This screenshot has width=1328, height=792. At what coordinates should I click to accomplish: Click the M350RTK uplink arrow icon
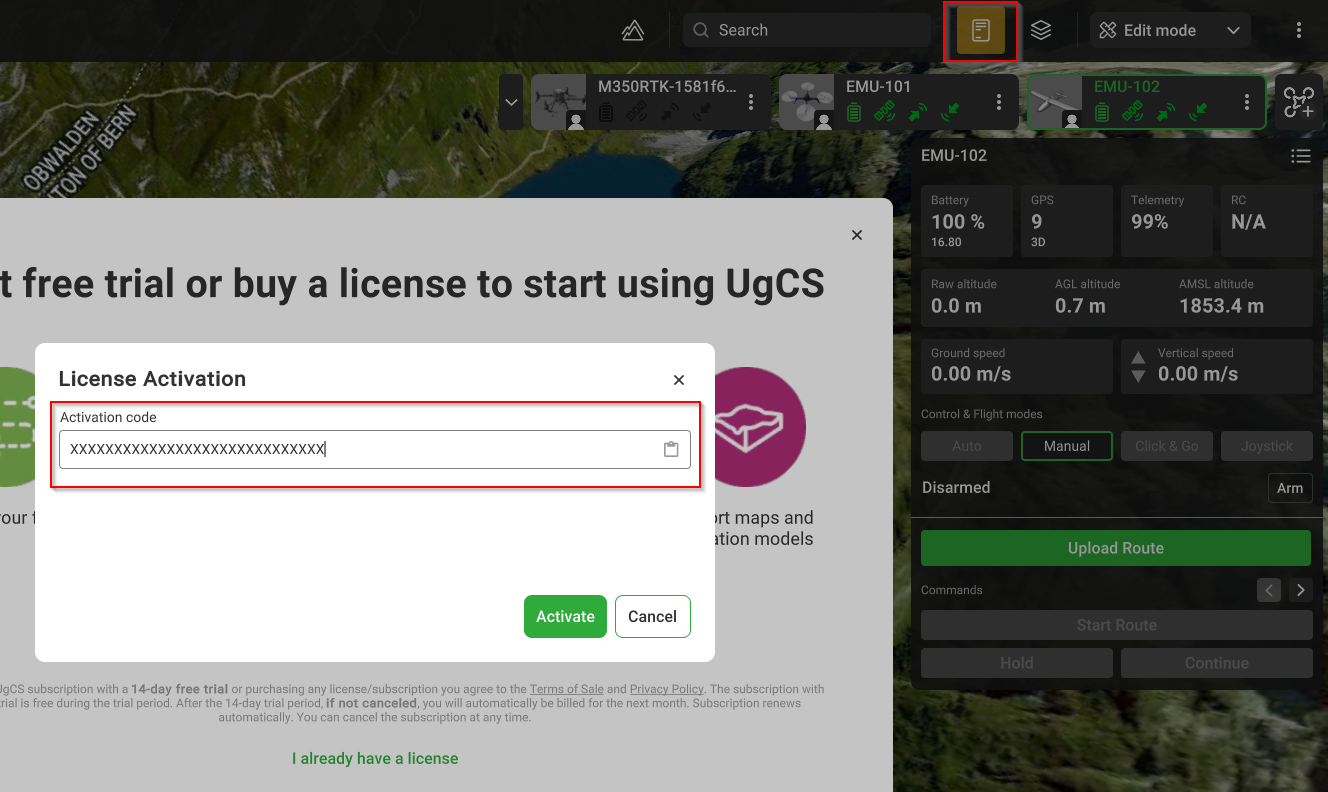669,113
